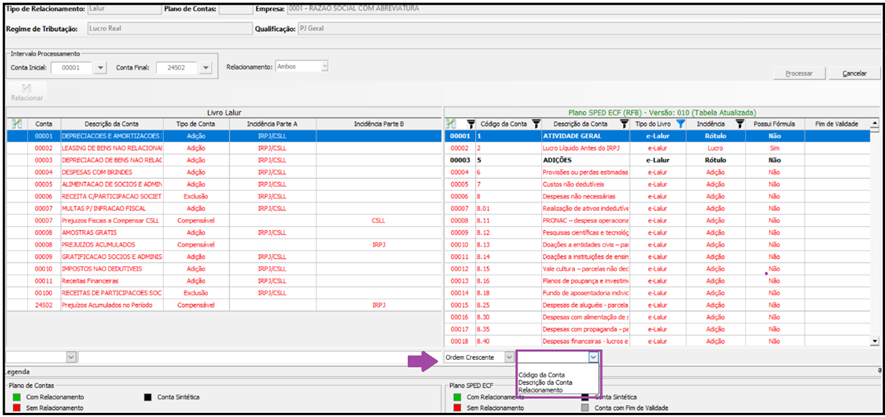Viewport: 885px width, 417px height.
Task: Select row PREJUIZOS ACUMULADOS
Action: click(x=224, y=244)
